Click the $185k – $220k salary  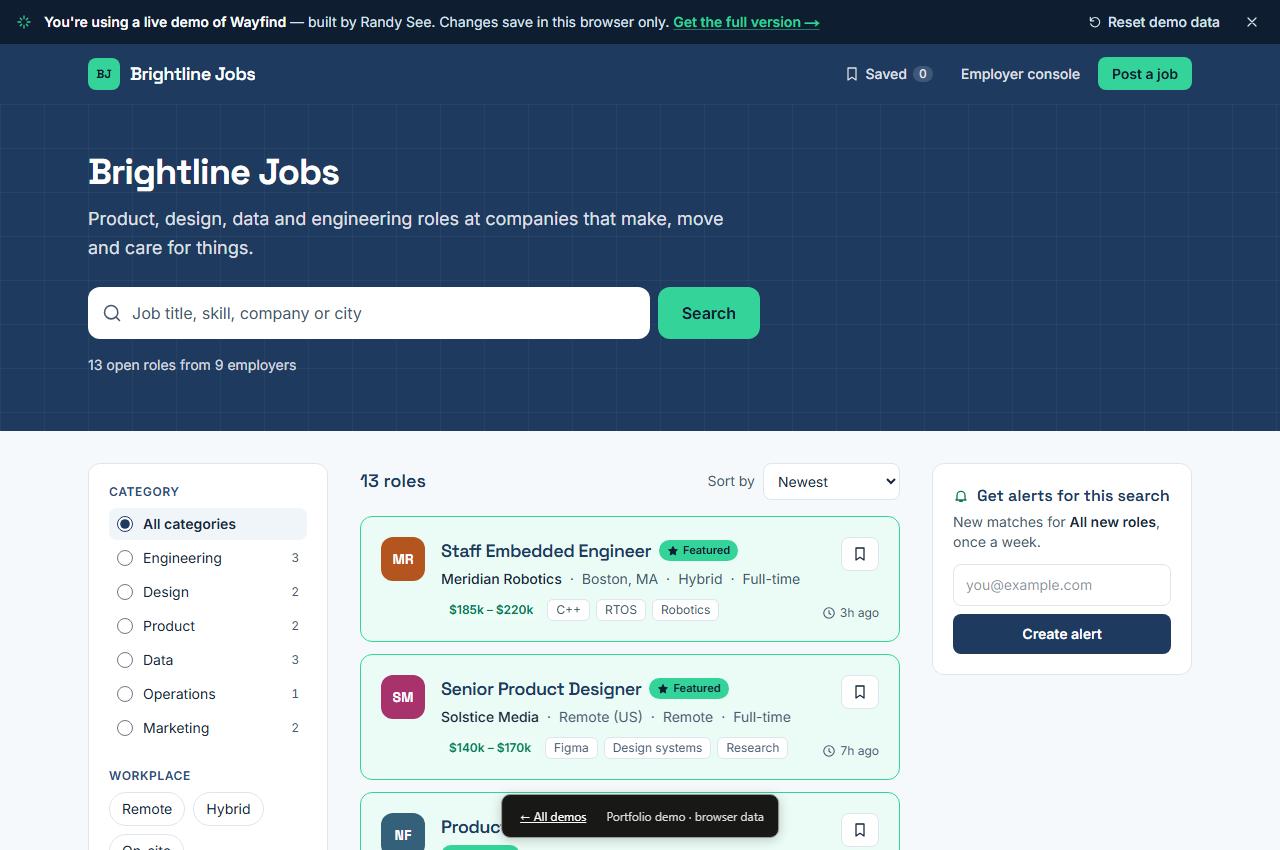[491, 610]
